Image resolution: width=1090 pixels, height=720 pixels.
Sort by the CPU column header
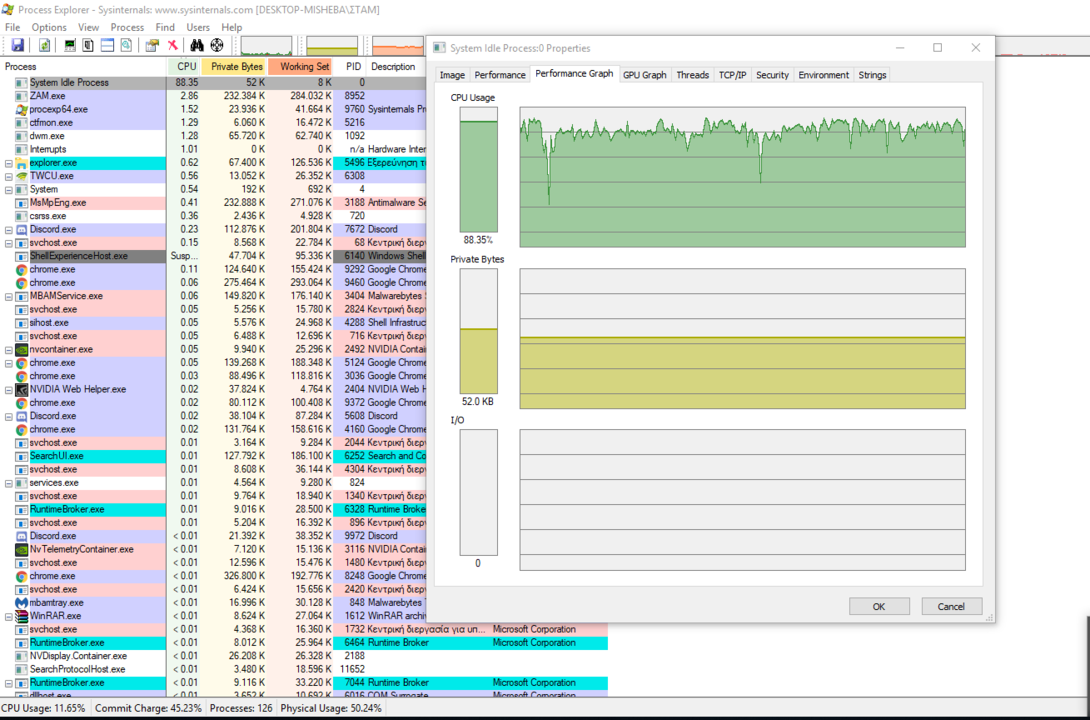click(184, 67)
